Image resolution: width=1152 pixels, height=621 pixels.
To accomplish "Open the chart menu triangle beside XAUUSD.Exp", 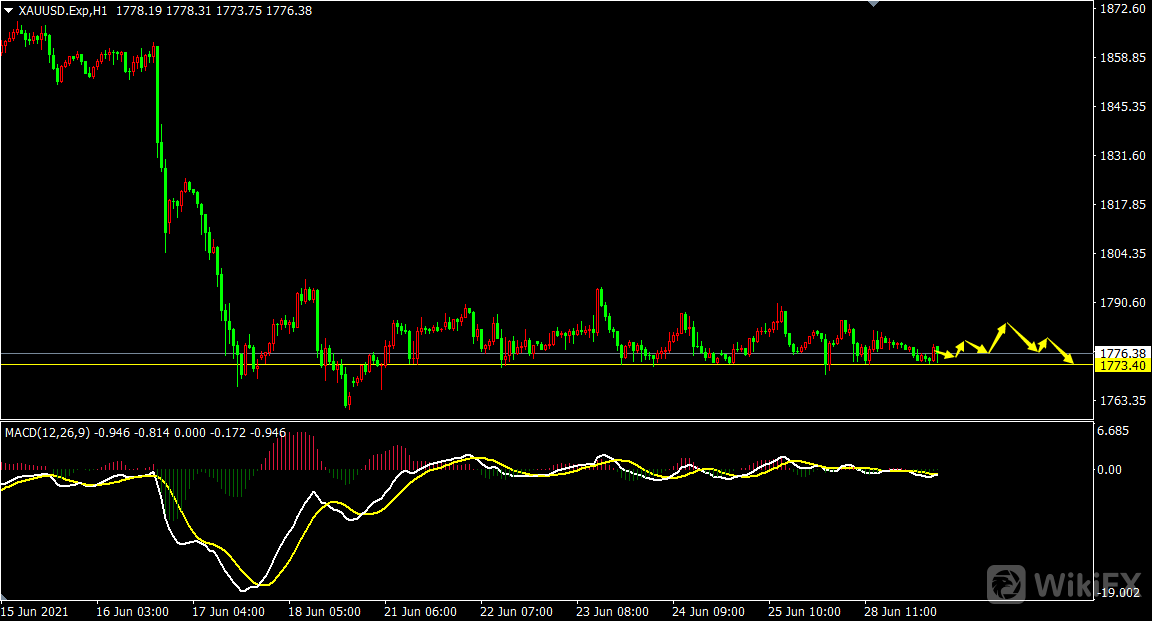I will coord(8,10).
